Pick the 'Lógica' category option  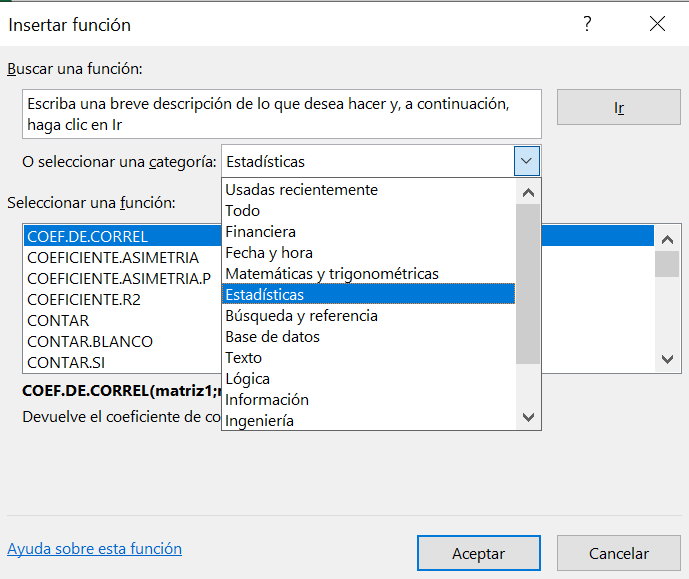click(x=247, y=378)
